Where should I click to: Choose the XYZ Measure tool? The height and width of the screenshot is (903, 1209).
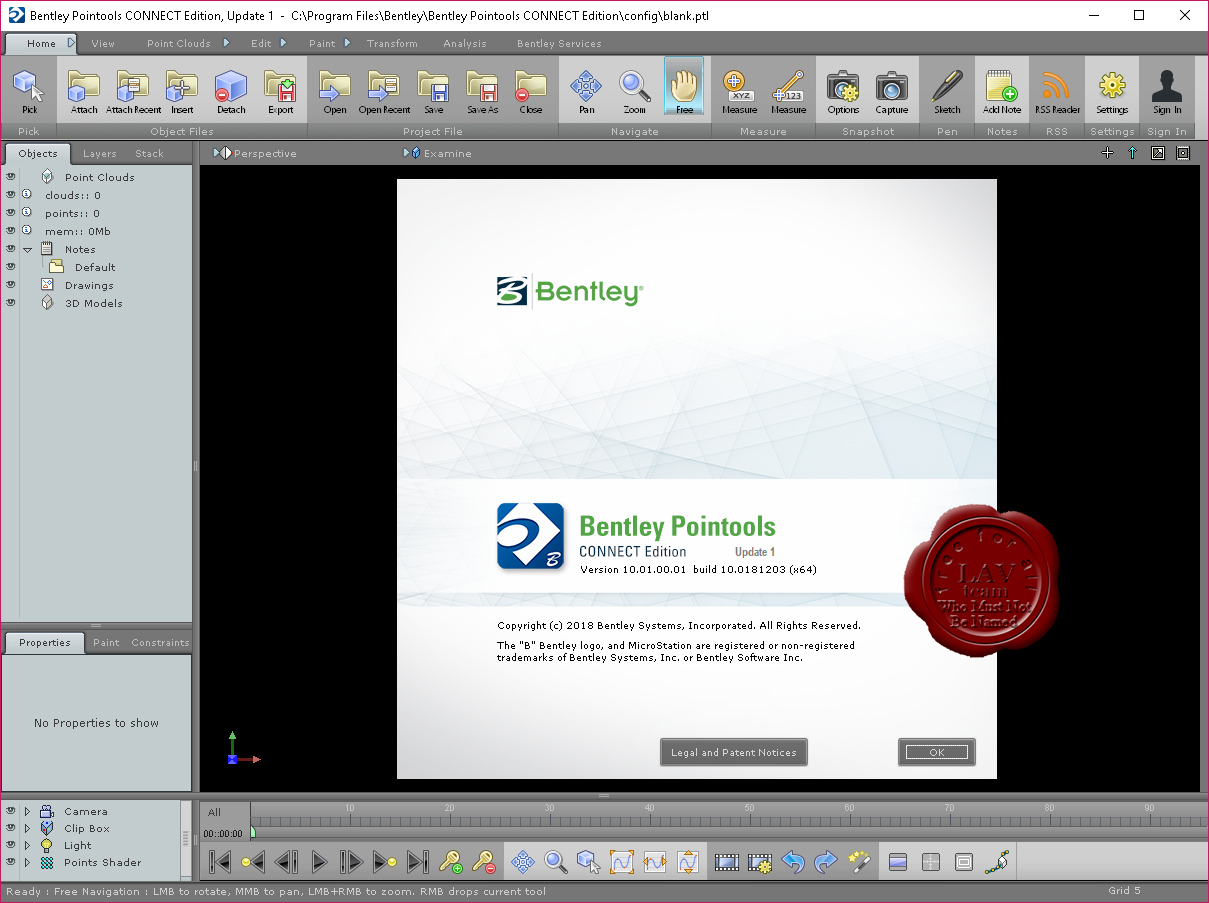[x=739, y=92]
